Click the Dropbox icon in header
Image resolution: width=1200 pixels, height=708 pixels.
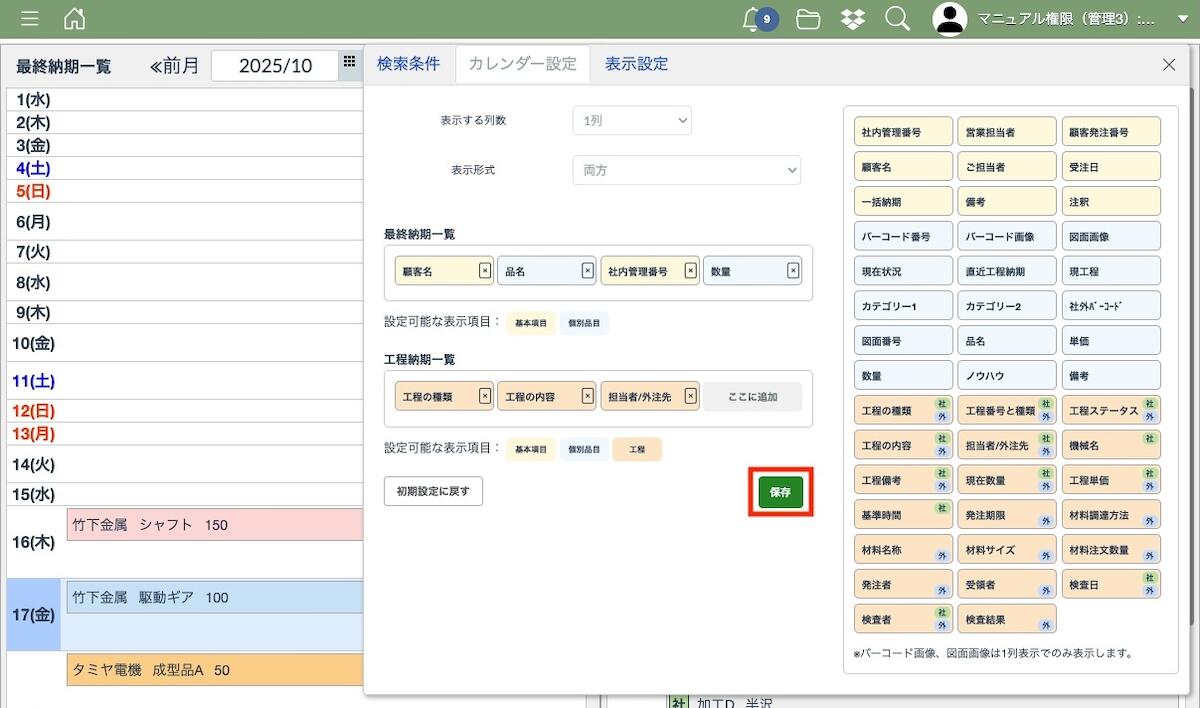(x=853, y=19)
